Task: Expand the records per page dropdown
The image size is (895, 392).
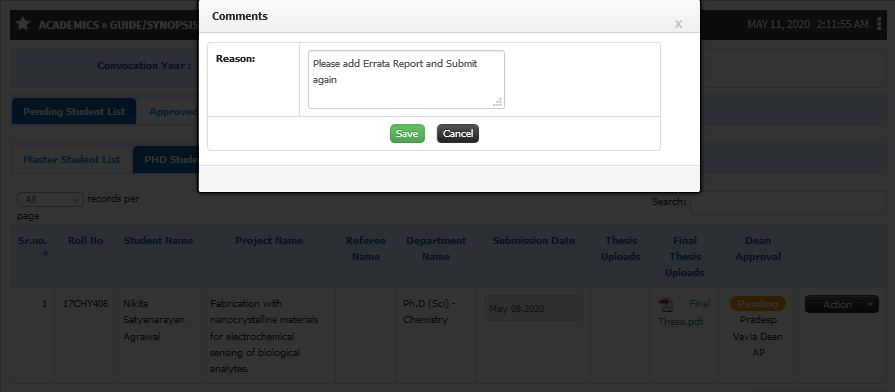Action: point(50,200)
